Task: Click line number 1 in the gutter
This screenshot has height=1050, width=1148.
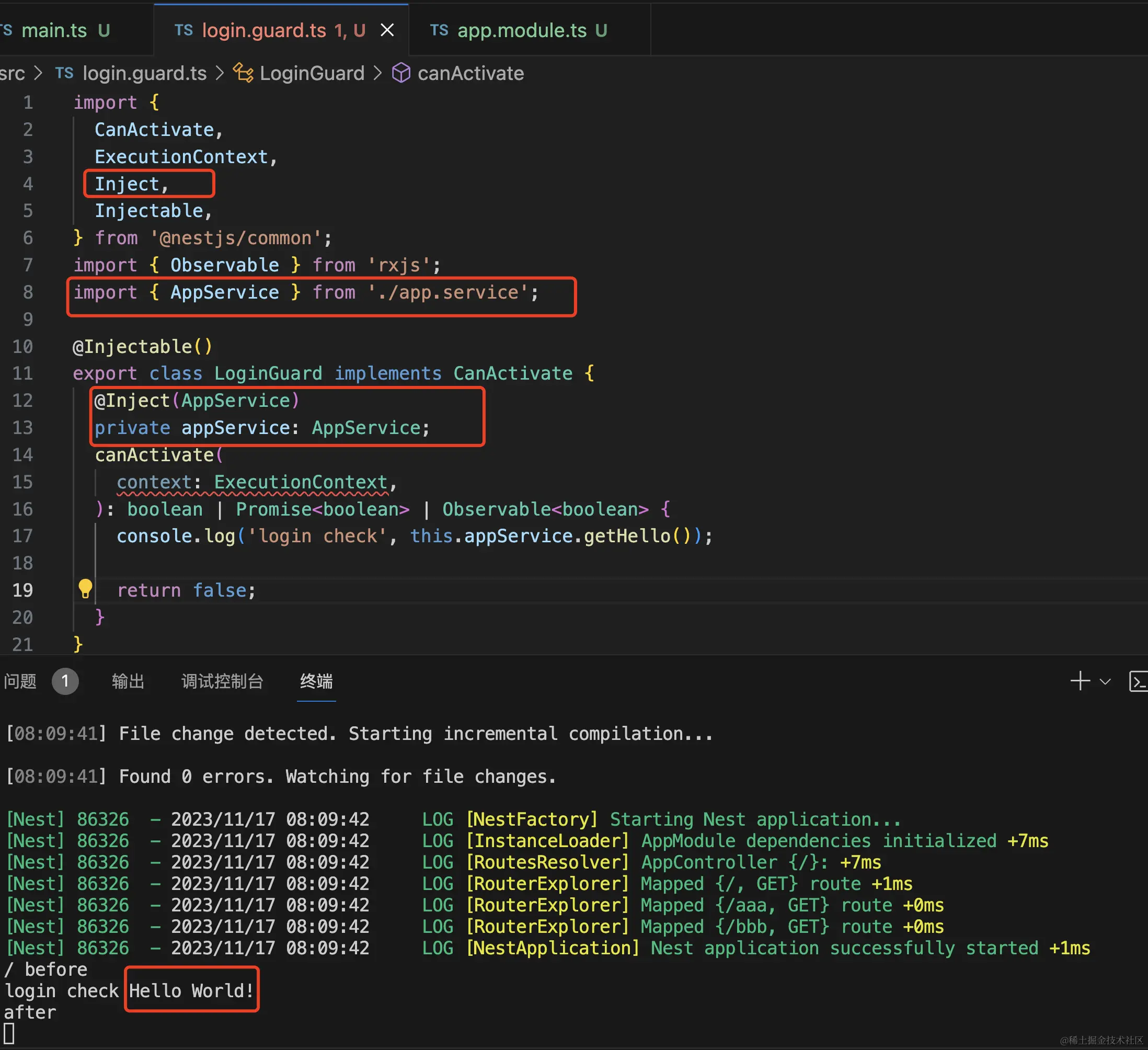Action: tap(28, 102)
